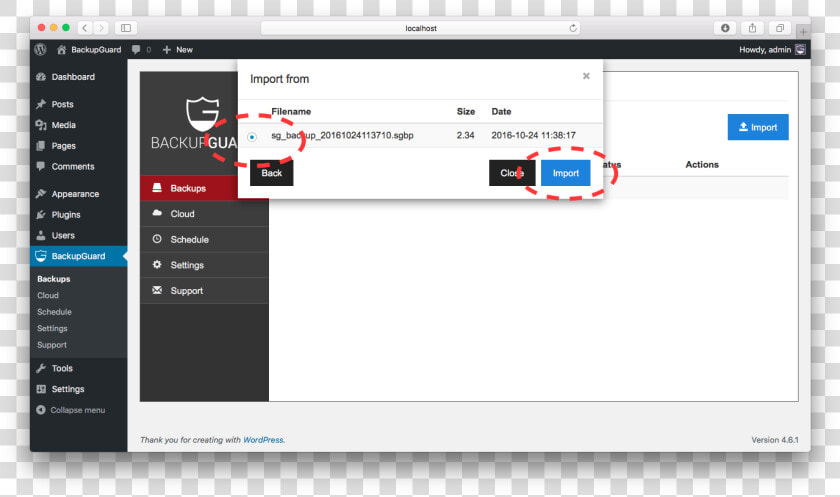Click the browser forward arrow
This screenshot has height=497, width=840.
pos(101,28)
